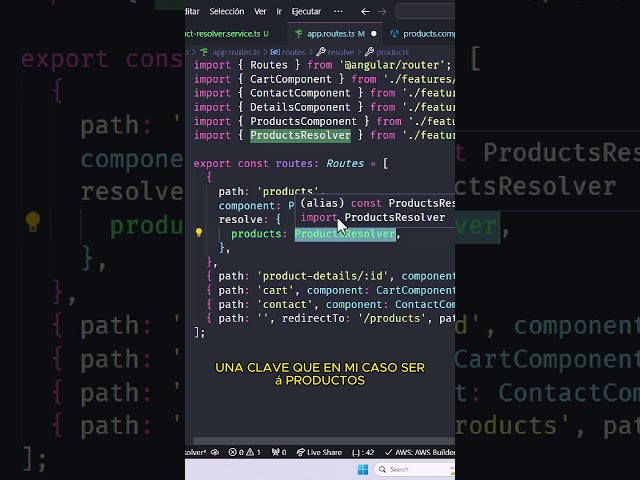Screen dimensions: 640x480
Task: Click the 'product-details/:id' path string
Action: (322, 276)
